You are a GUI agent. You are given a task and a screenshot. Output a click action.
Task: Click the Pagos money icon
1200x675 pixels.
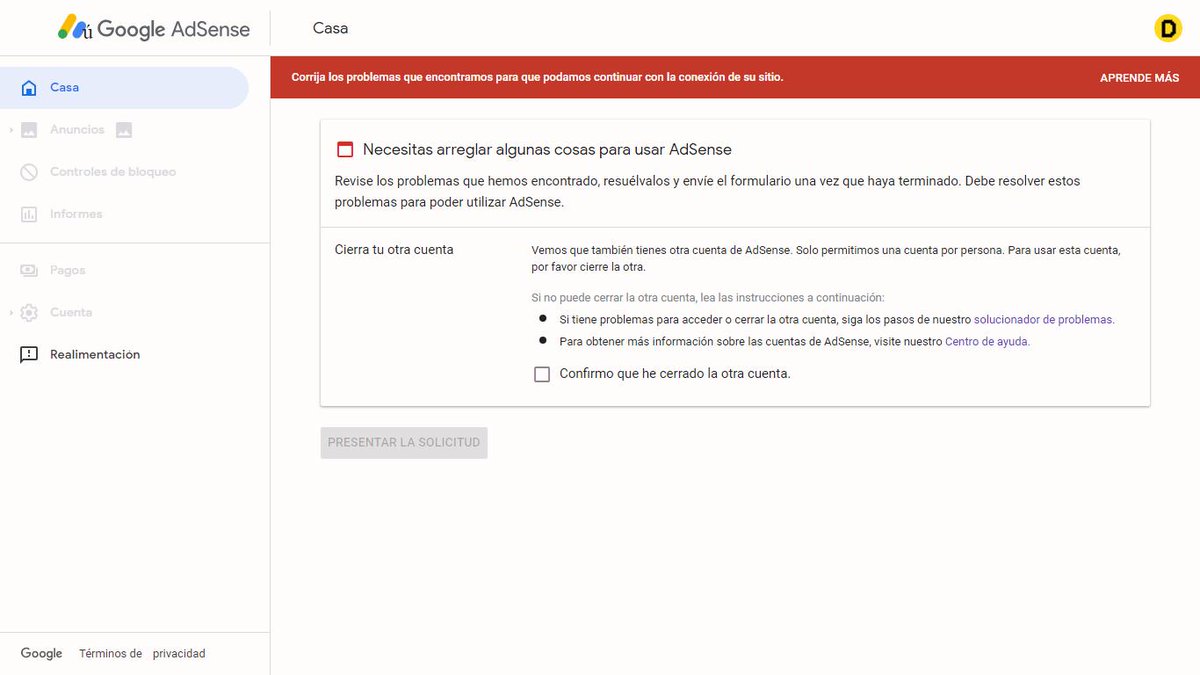point(29,270)
